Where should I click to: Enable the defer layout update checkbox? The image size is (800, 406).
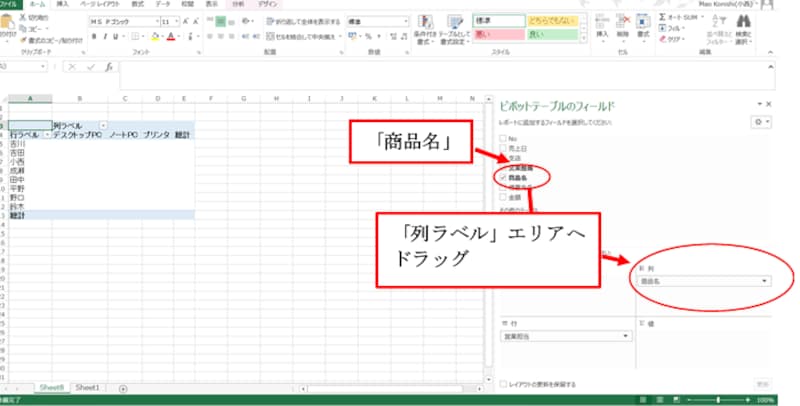point(502,382)
